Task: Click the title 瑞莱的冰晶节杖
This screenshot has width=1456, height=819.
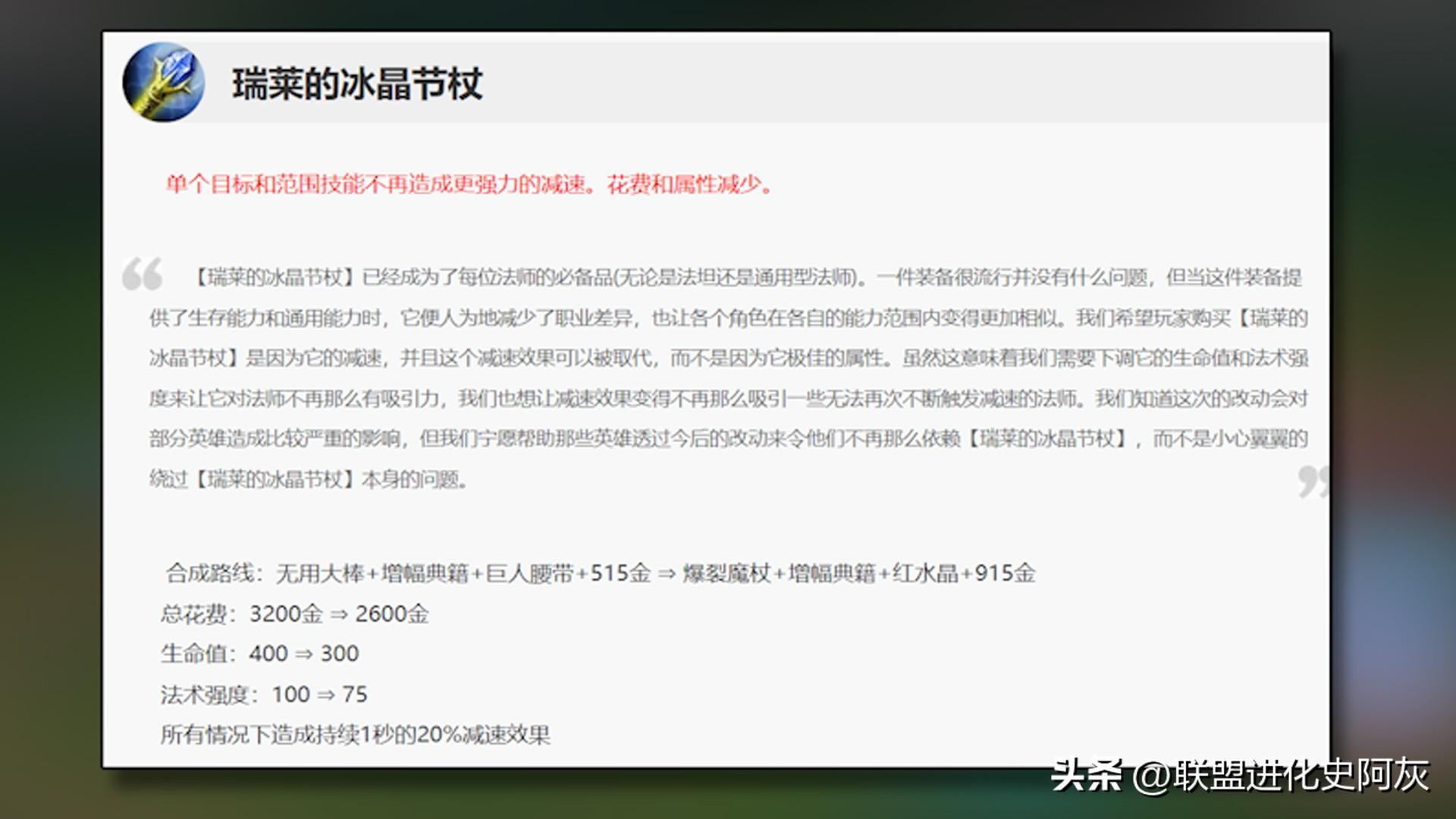Action: [x=357, y=83]
